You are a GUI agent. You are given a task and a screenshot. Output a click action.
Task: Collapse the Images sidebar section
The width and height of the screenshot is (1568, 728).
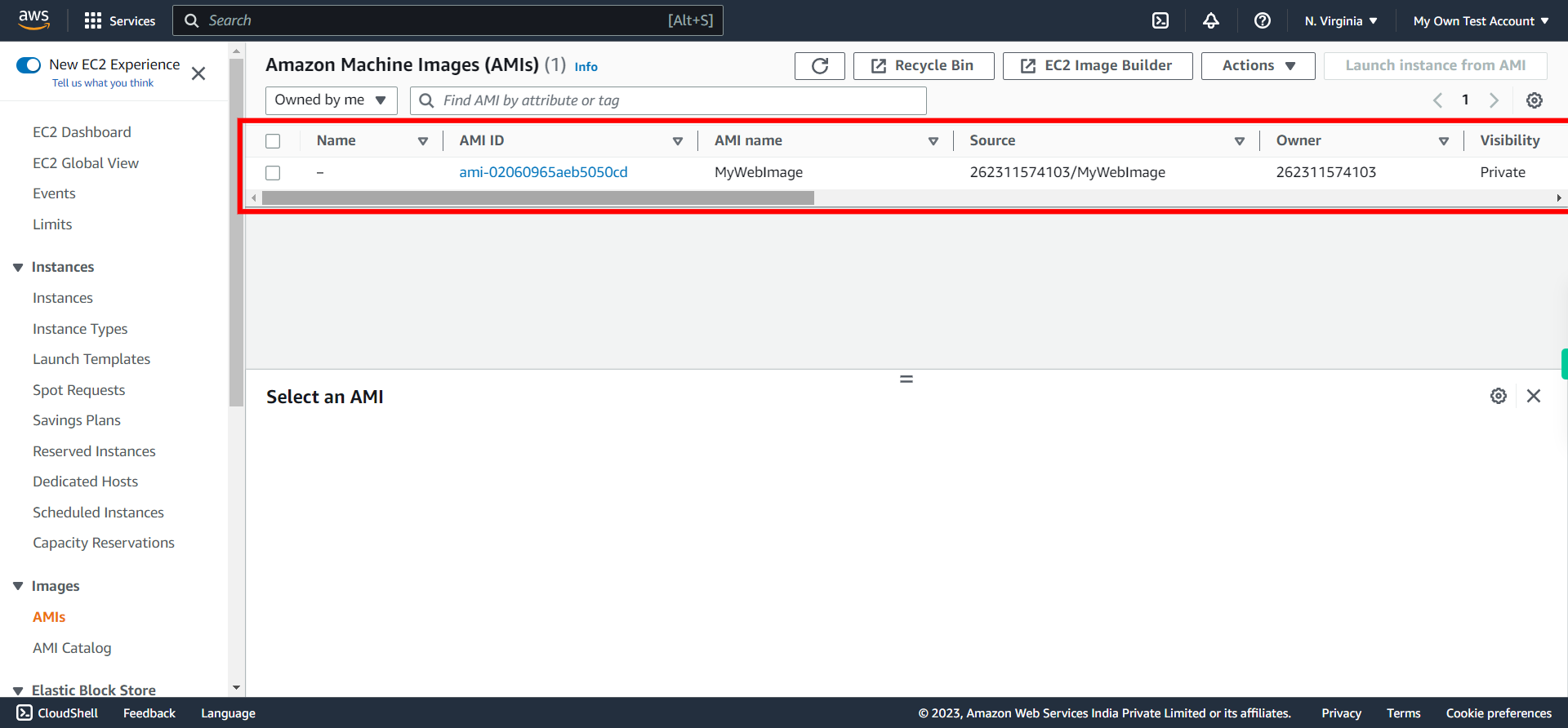click(x=18, y=586)
